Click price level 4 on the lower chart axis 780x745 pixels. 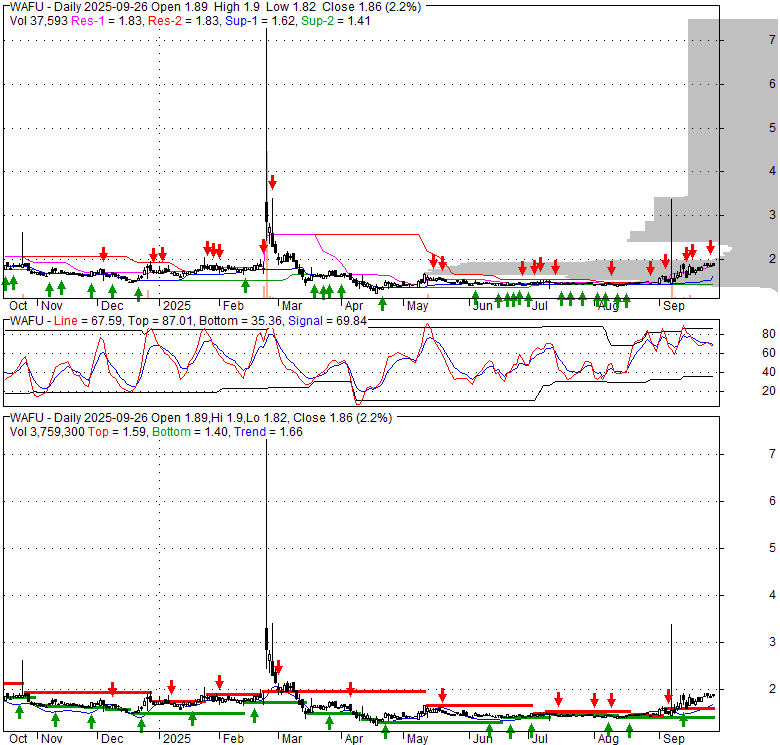[x=772, y=595]
